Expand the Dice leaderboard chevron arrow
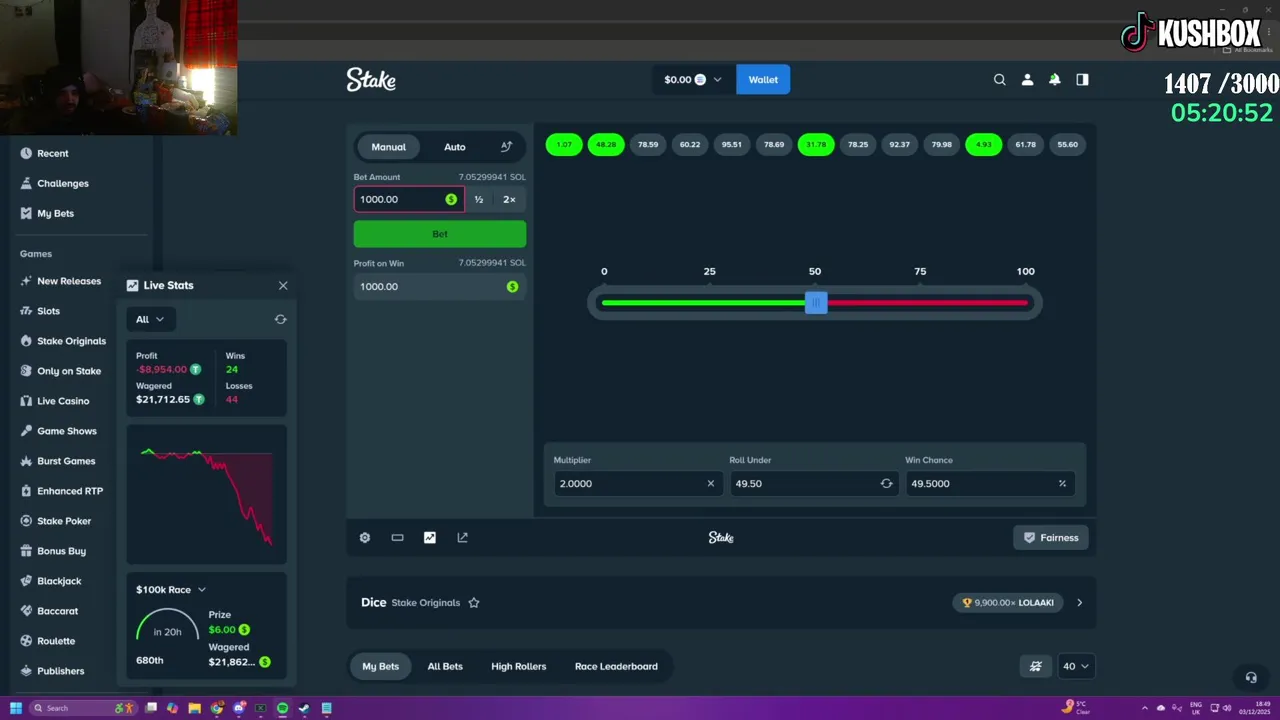1280x720 pixels. coord(1079,603)
